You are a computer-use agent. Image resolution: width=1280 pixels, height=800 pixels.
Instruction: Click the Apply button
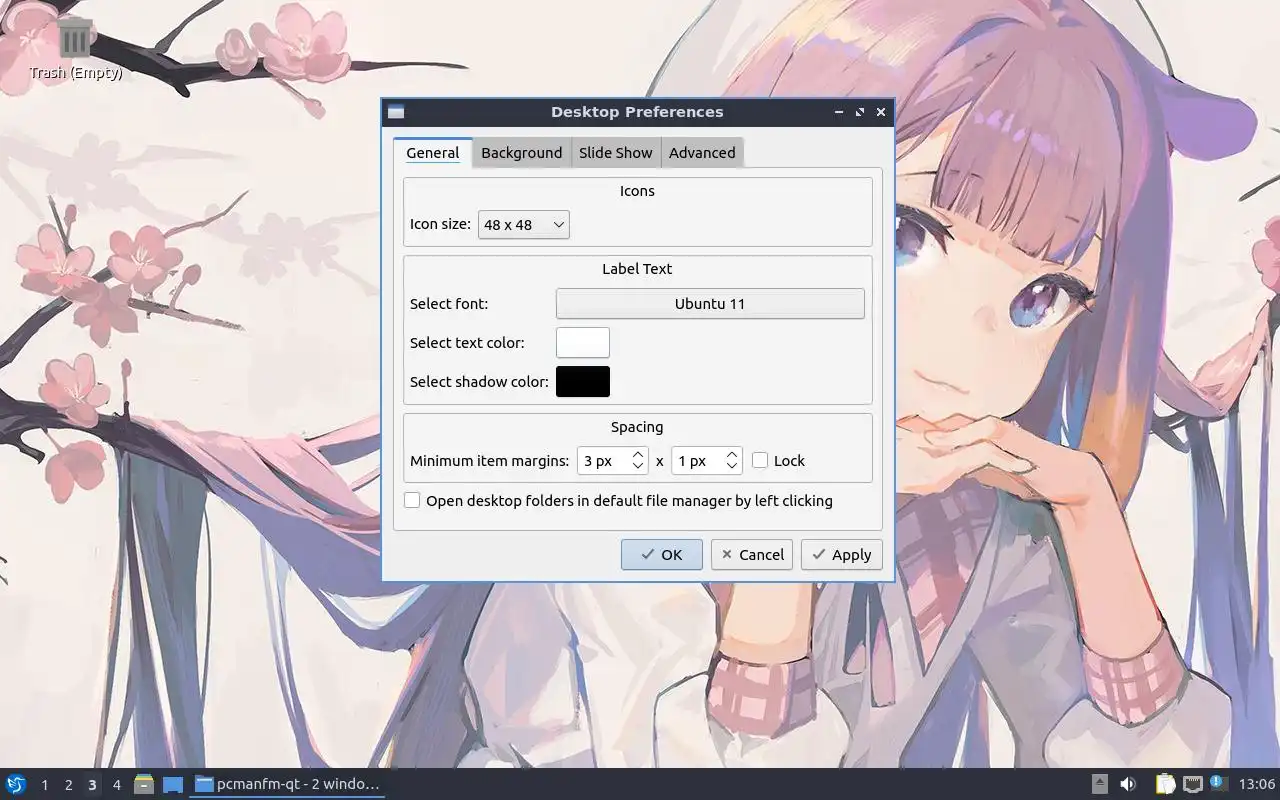click(x=841, y=555)
